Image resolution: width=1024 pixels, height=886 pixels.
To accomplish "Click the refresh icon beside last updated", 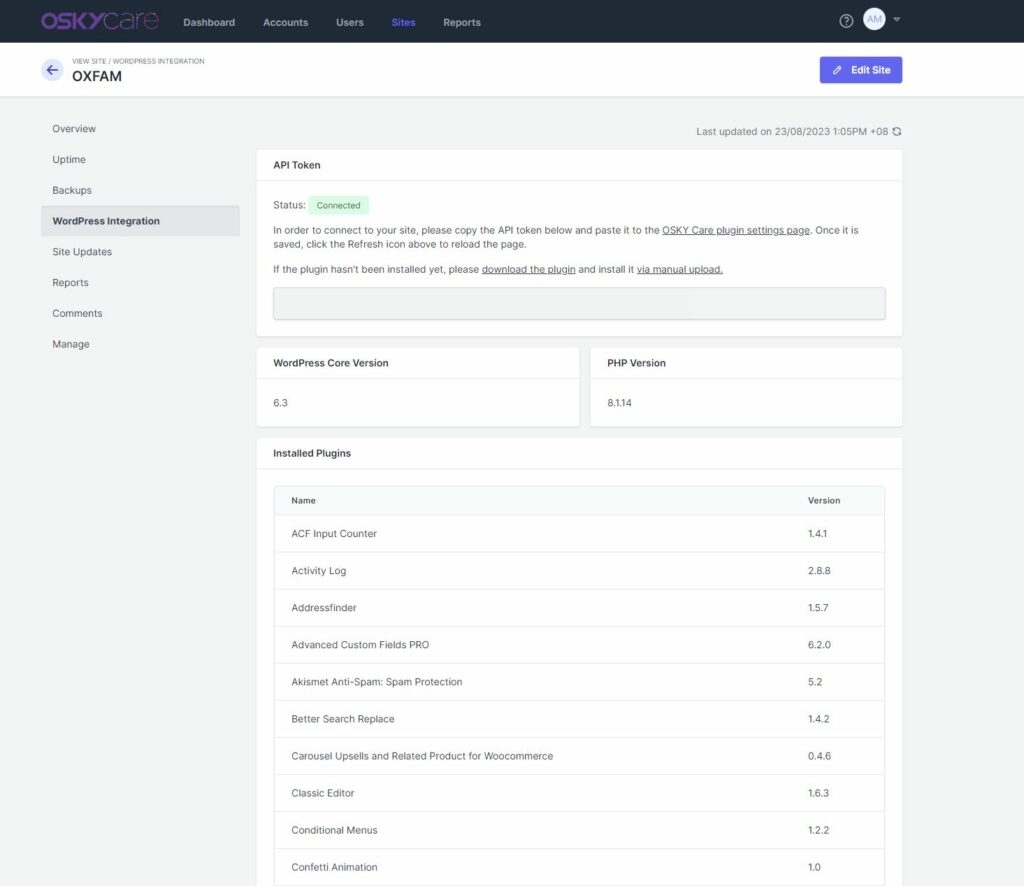I will pos(897,131).
